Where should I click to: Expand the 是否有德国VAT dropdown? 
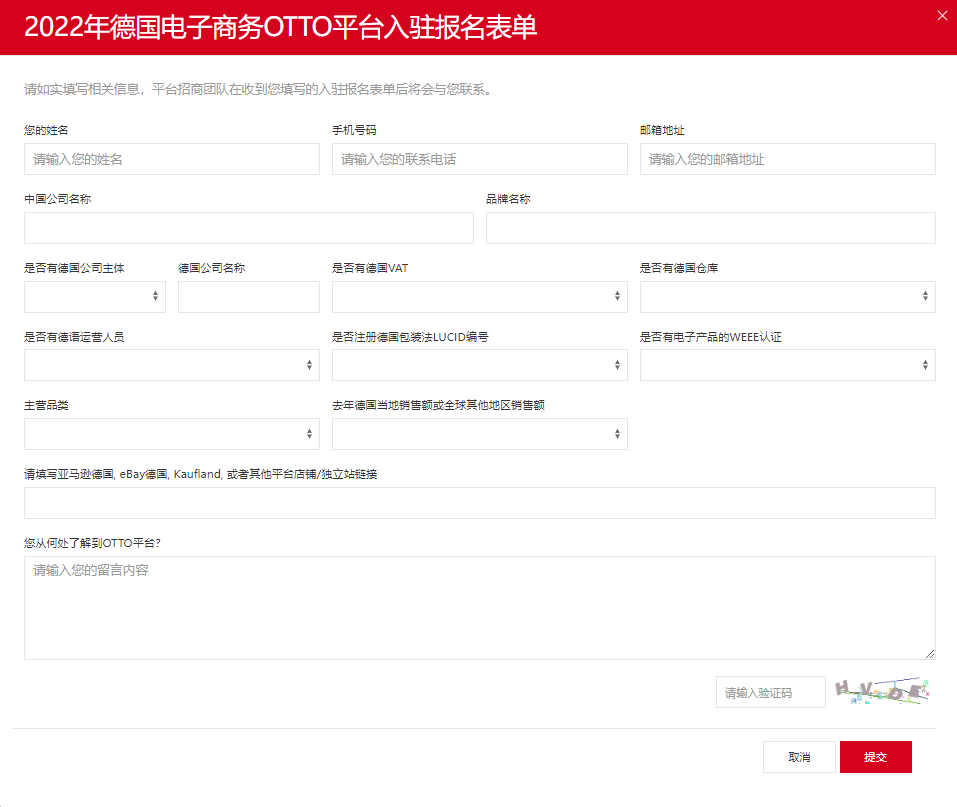pyautogui.click(x=479, y=296)
